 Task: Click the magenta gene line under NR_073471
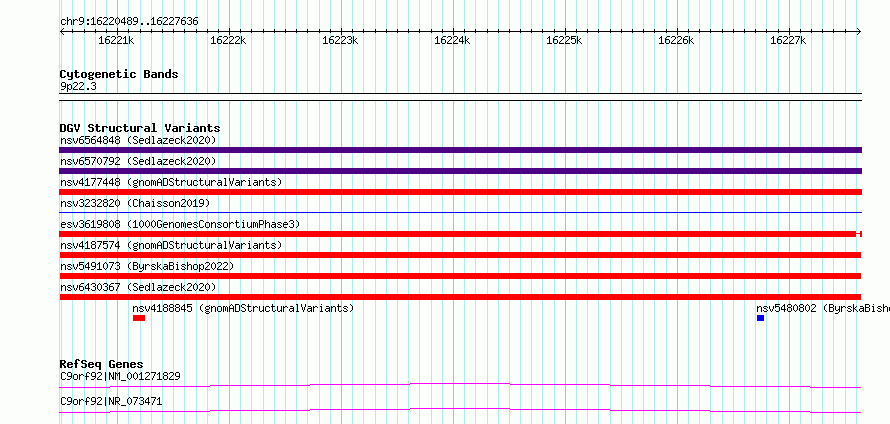coord(460,410)
